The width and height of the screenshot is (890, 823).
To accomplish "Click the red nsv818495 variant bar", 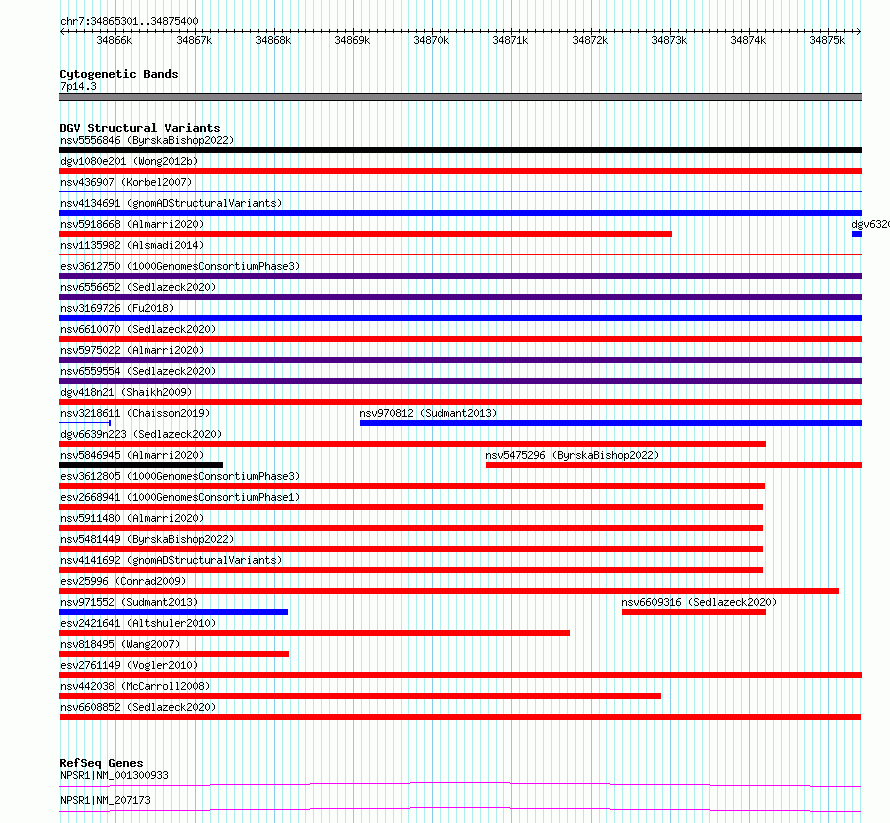I will pyautogui.click(x=174, y=654).
